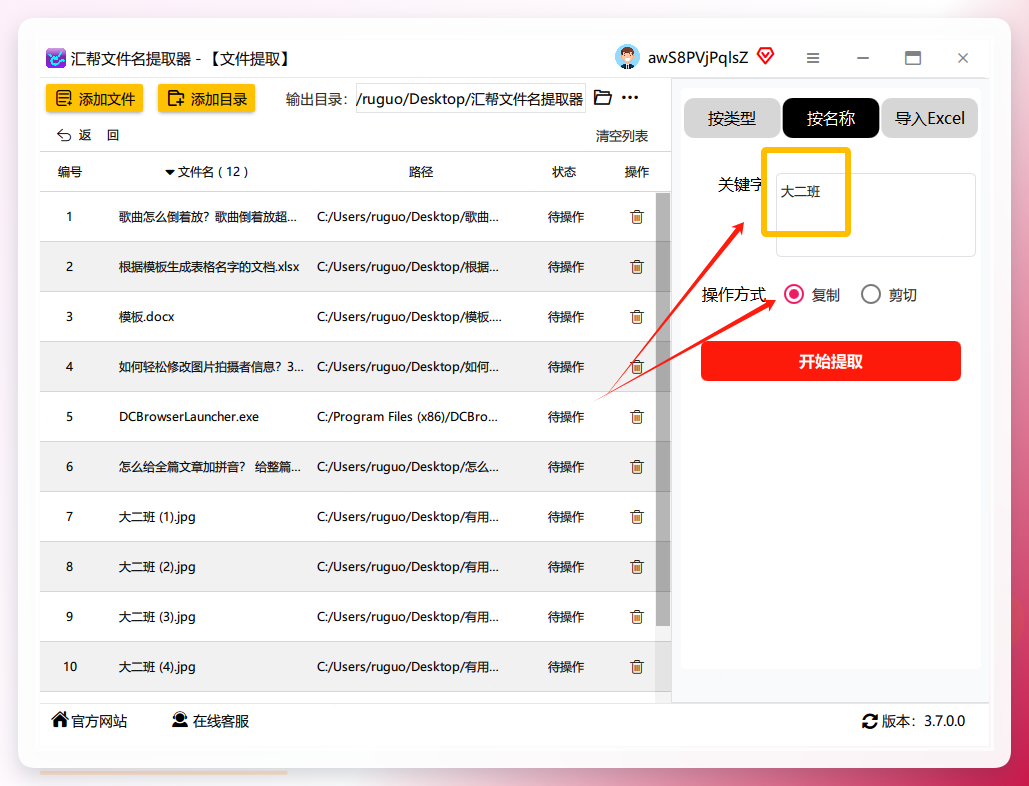Click username awS8PVjPqlsZ
Viewport: 1029px width, 786px height.
click(698, 58)
